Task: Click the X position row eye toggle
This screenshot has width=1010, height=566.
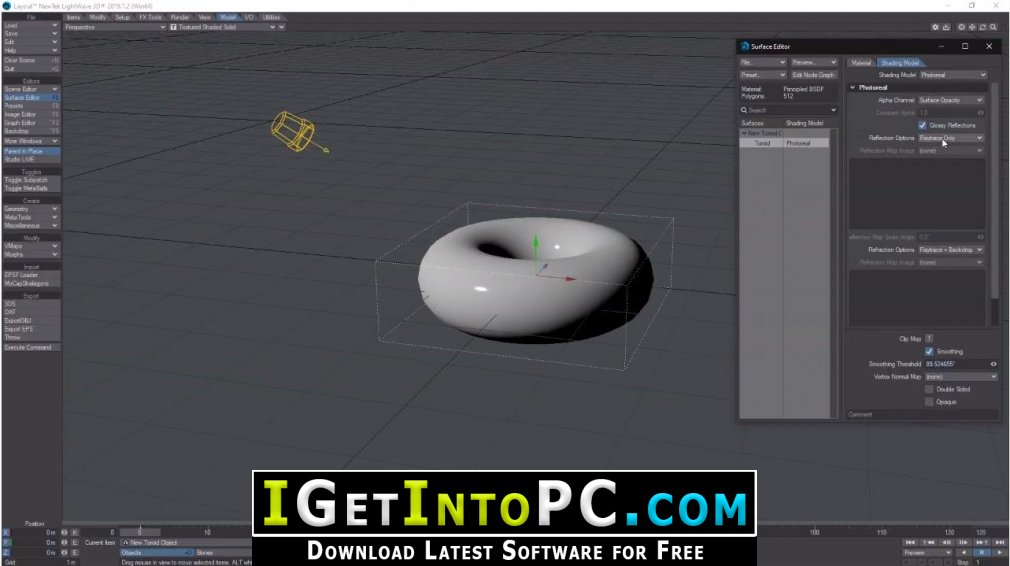Action: pos(64,533)
